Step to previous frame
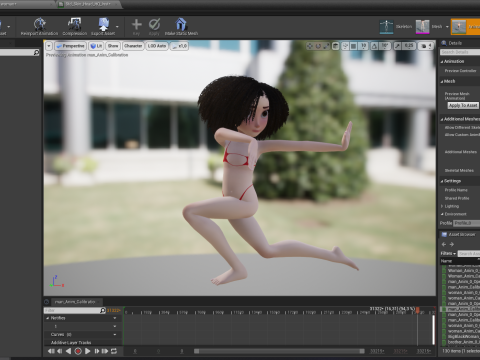This screenshot has width=480, height=360. (60, 351)
